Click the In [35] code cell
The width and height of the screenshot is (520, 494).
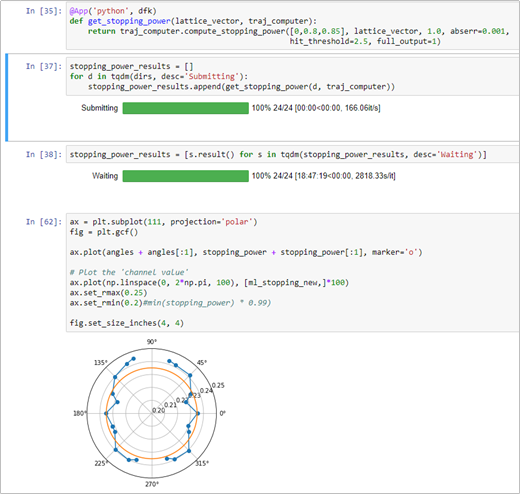click(293, 26)
